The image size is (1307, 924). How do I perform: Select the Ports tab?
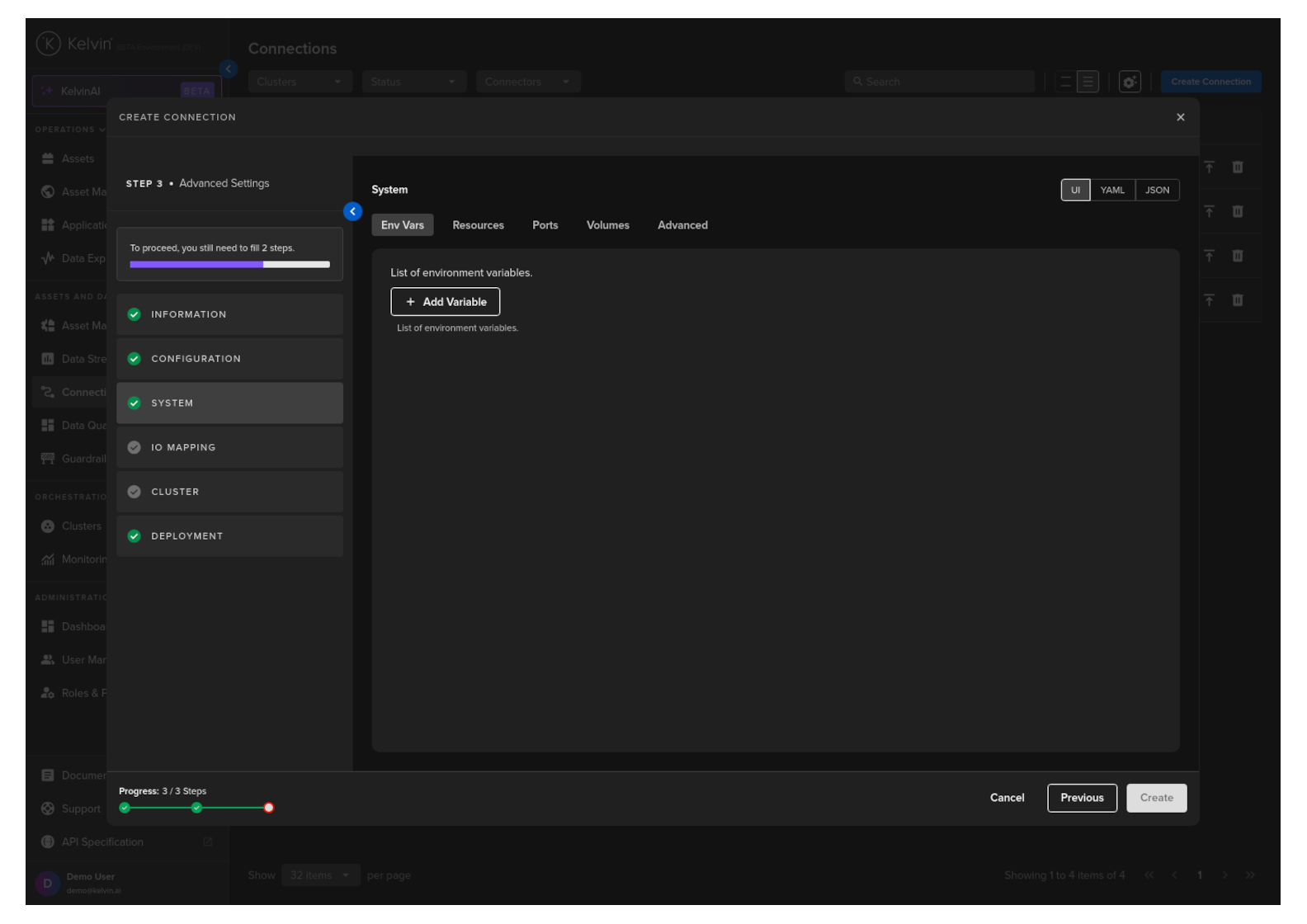click(545, 225)
